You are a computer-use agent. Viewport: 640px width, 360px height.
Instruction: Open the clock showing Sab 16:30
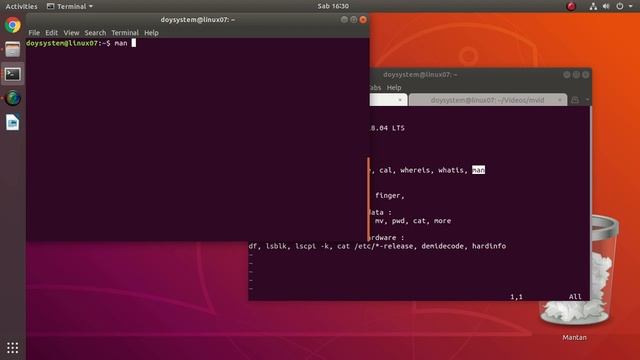(333, 6)
